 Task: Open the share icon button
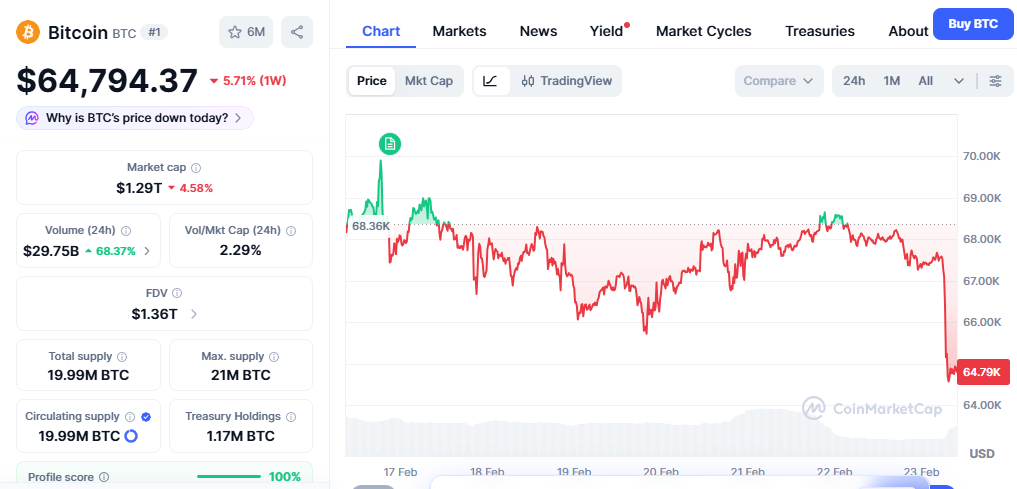297,32
